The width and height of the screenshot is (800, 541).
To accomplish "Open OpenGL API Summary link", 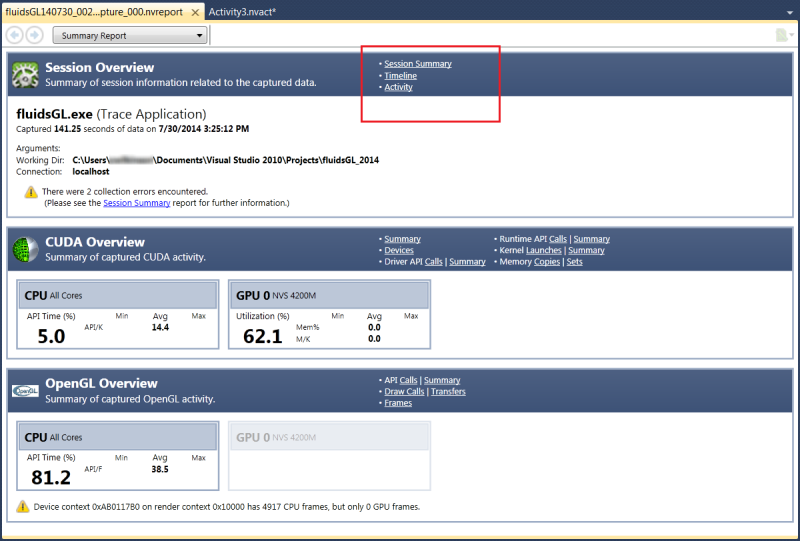I will click(x=442, y=380).
